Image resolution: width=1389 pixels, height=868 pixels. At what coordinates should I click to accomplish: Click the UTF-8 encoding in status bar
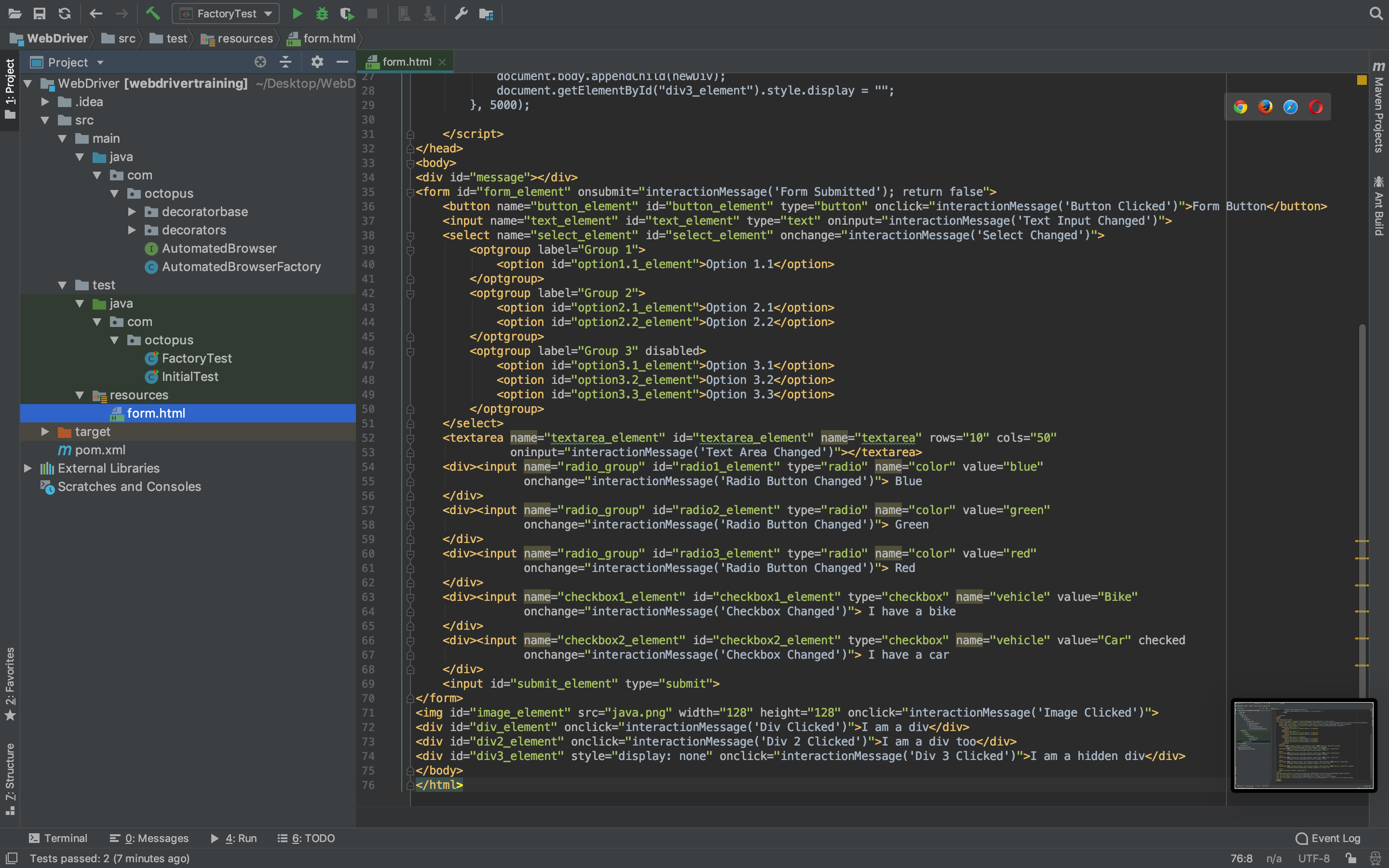[1313, 858]
